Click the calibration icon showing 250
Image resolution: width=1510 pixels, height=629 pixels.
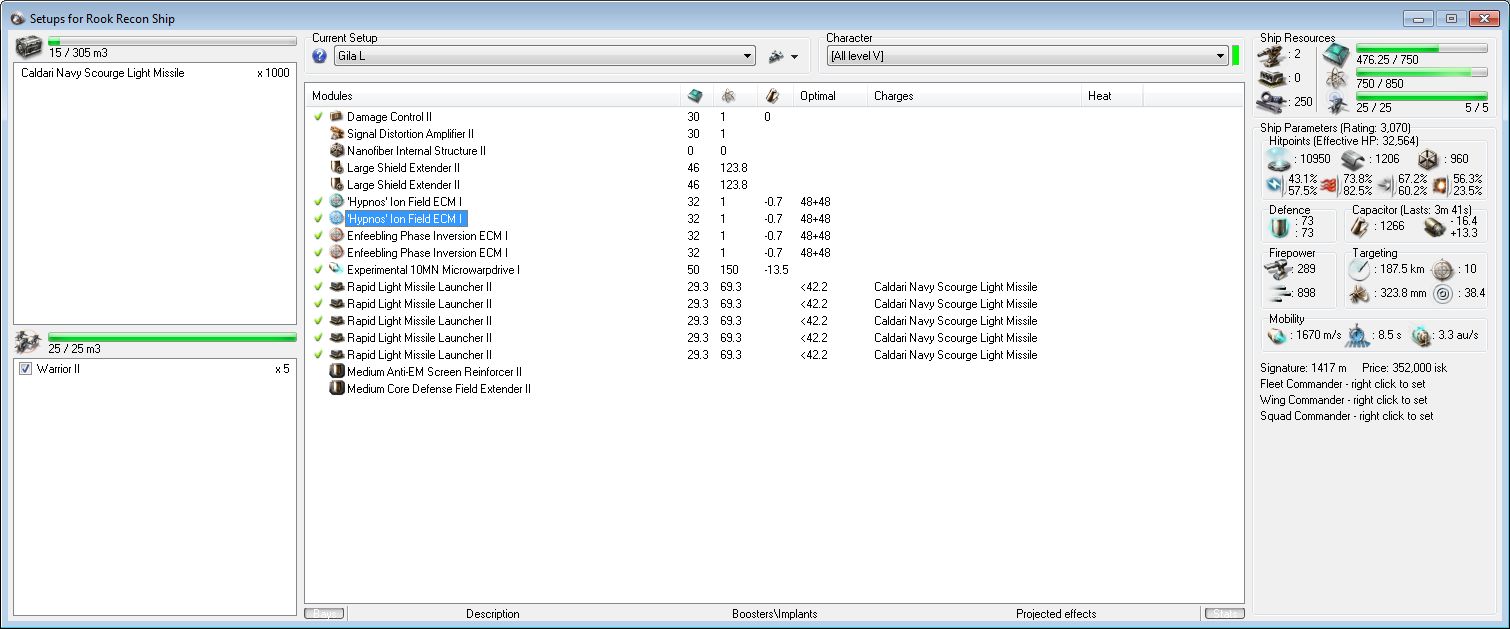click(x=1273, y=102)
